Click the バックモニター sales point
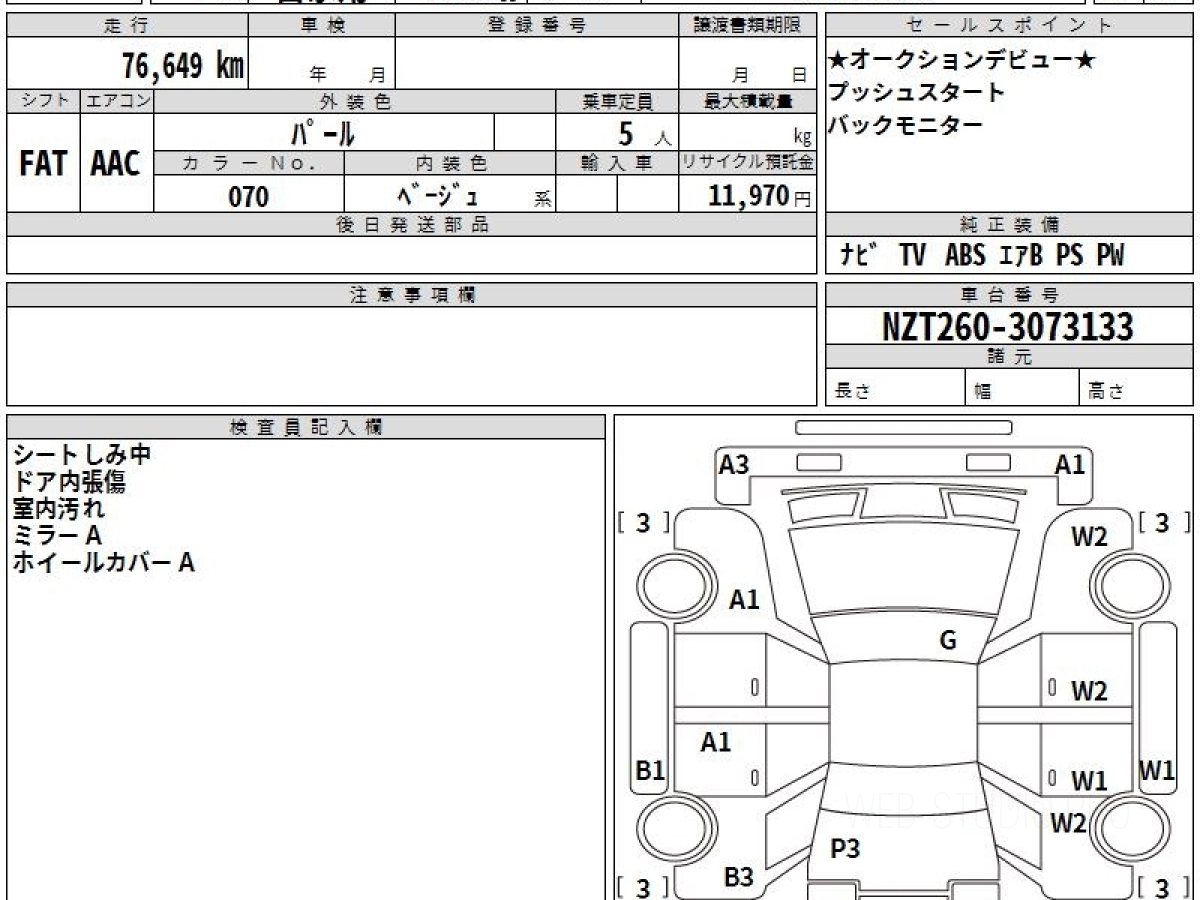Image resolution: width=1200 pixels, height=900 pixels. [905, 125]
